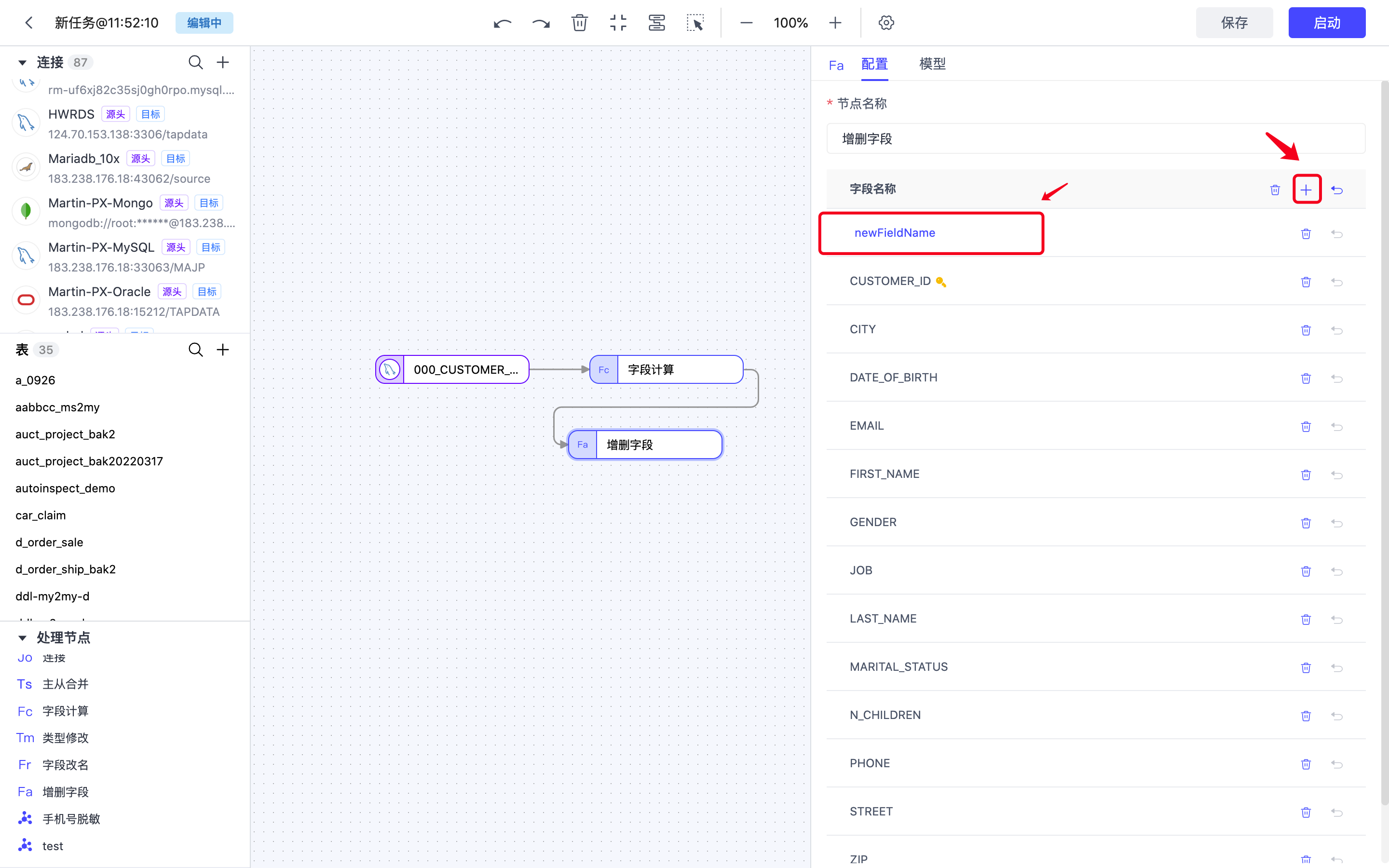Click restore arrow on EMAIL row

click(1337, 427)
